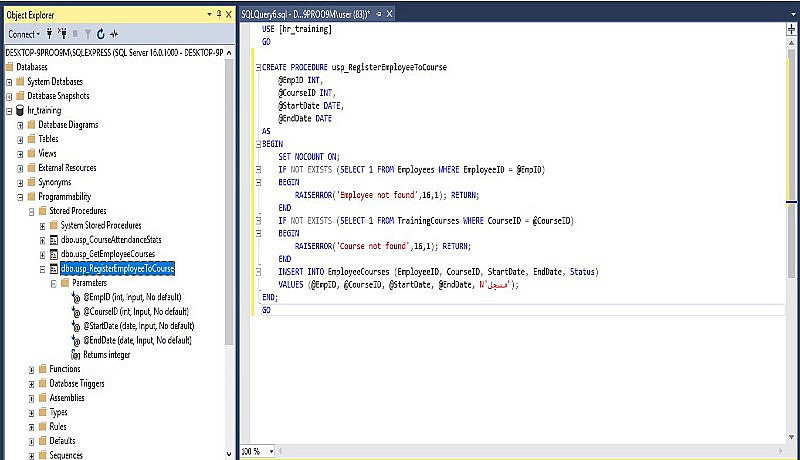Click the Tables folder icon
The width and height of the screenshot is (800, 460).
(x=31, y=139)
